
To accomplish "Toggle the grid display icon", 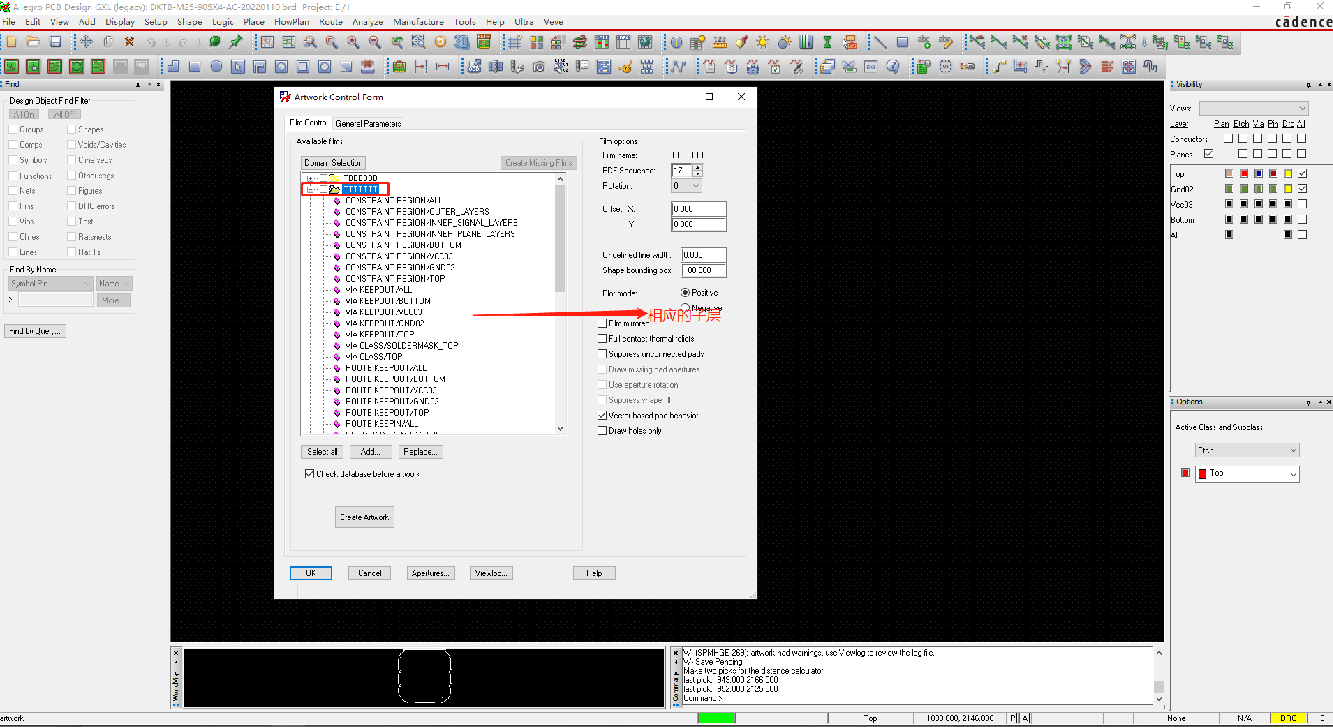I will tap(514, 42).
